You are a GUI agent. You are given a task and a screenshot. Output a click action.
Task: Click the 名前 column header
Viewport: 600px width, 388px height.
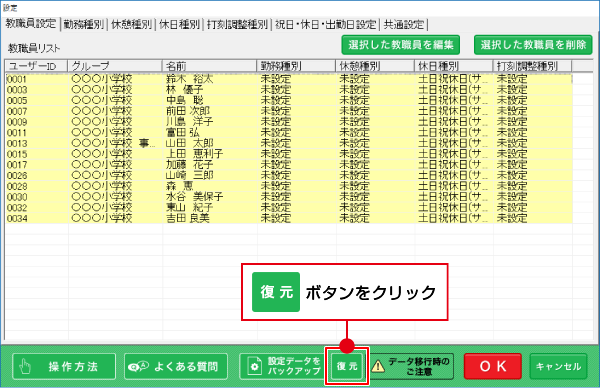[x=209, y=66]
